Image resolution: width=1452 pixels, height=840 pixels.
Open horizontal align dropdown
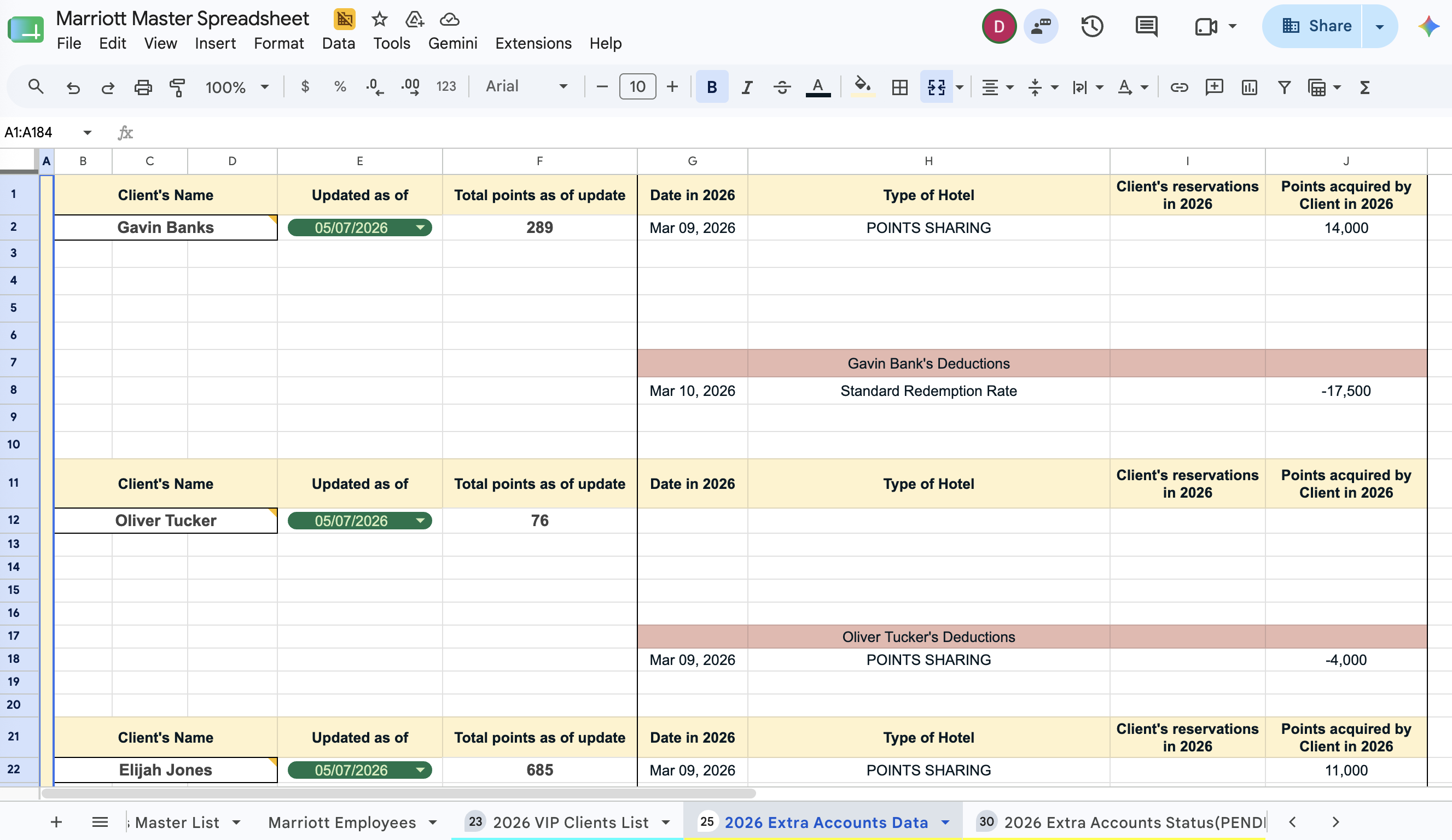tap(997, 87)
